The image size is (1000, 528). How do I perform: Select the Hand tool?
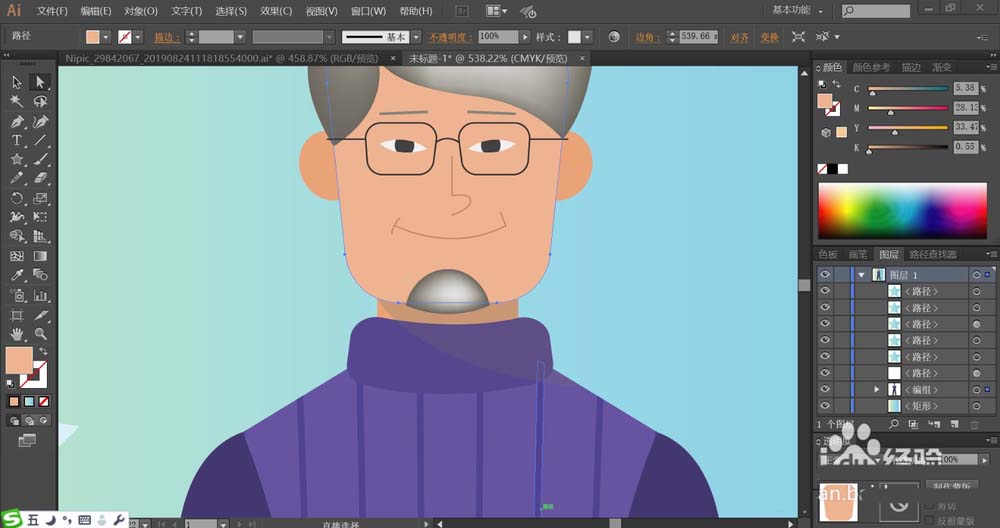pos(17,334)
